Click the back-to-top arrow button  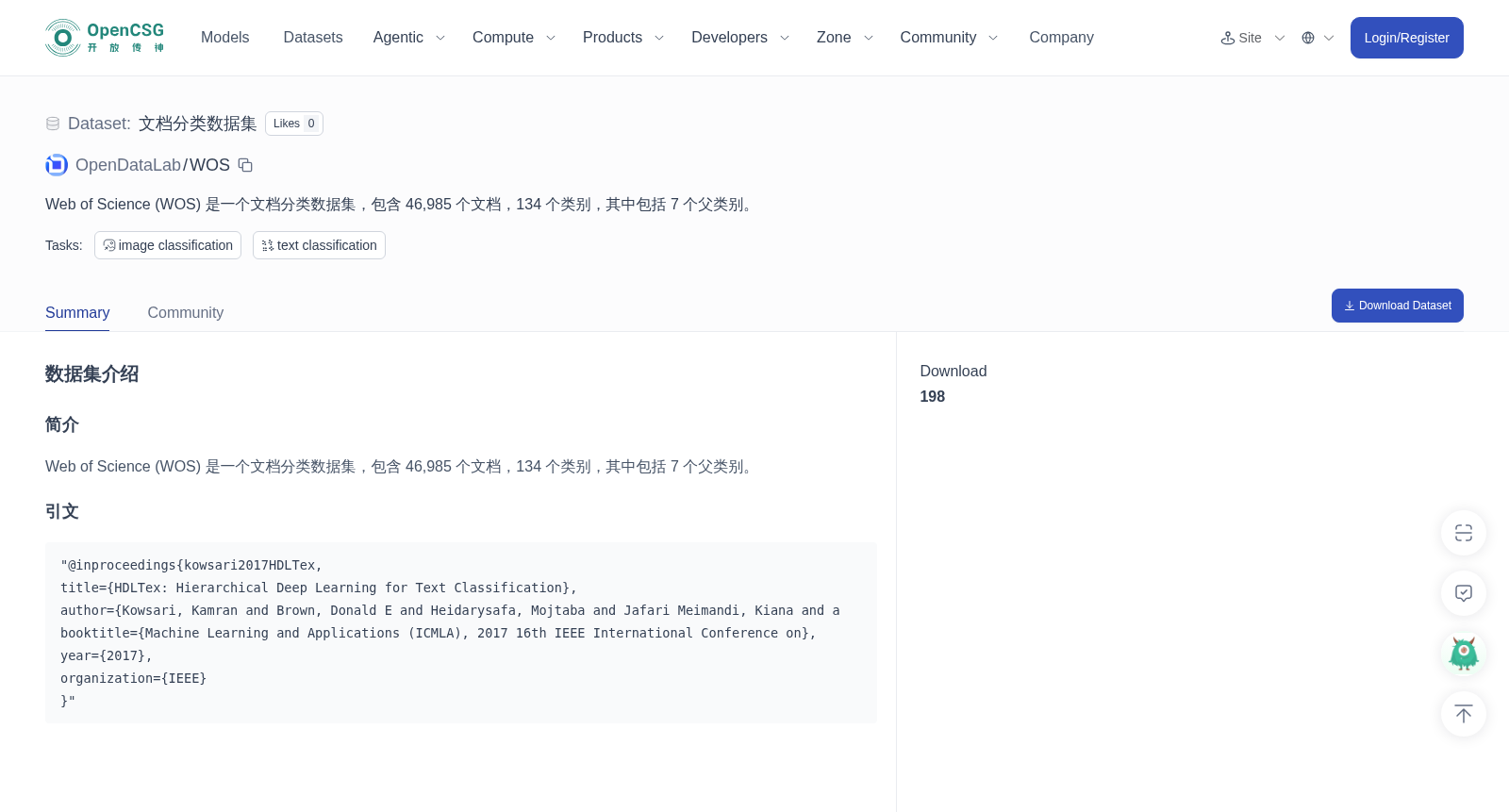1464,714
